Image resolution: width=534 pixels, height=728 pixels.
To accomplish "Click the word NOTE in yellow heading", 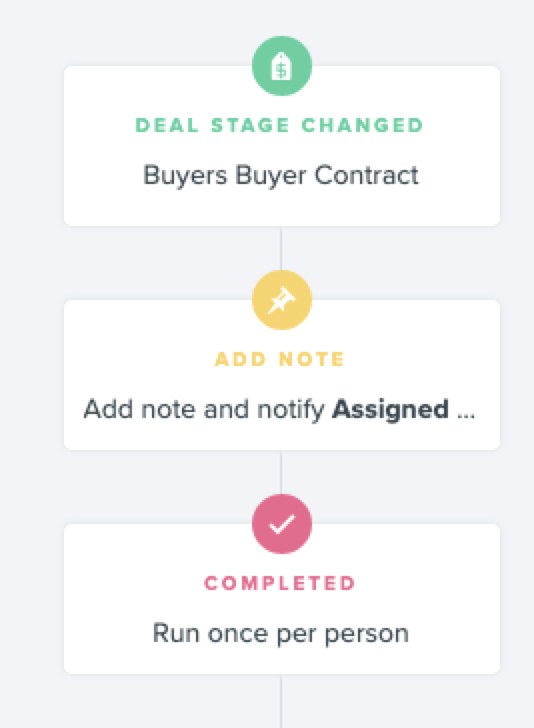I will (312, 359).
